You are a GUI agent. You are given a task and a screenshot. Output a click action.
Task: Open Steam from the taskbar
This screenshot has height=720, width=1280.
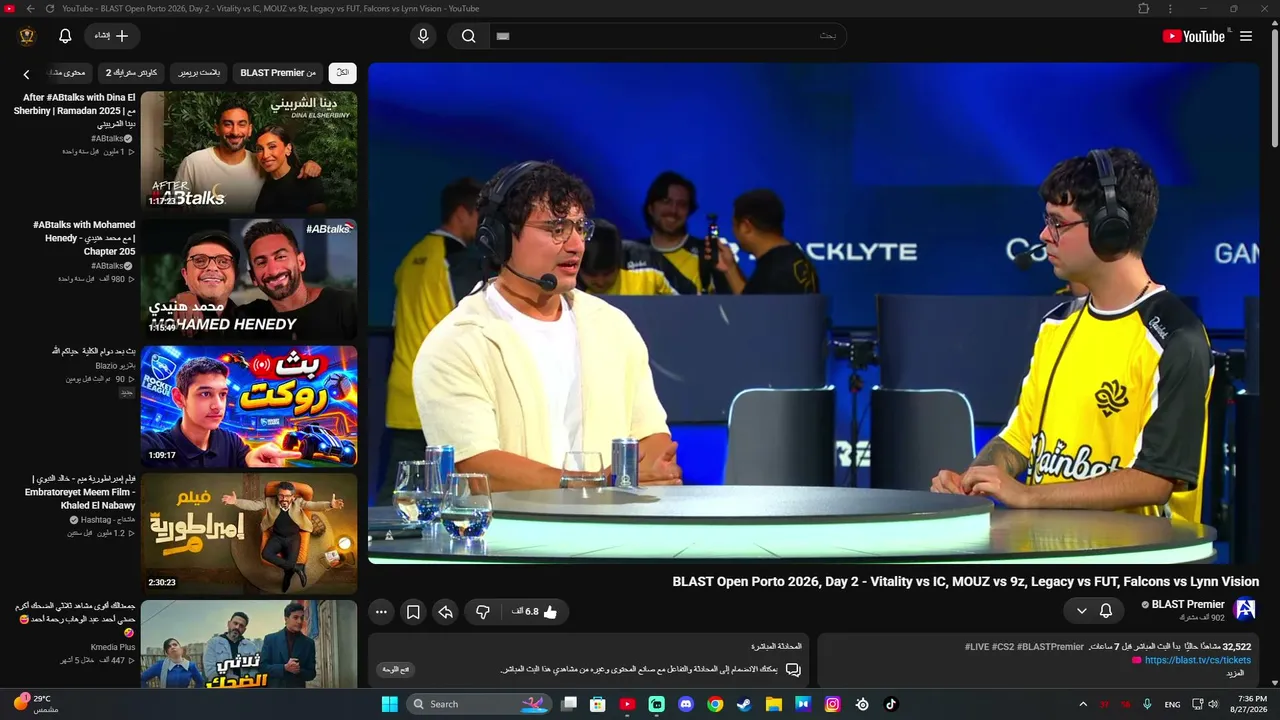pos(744,704)
